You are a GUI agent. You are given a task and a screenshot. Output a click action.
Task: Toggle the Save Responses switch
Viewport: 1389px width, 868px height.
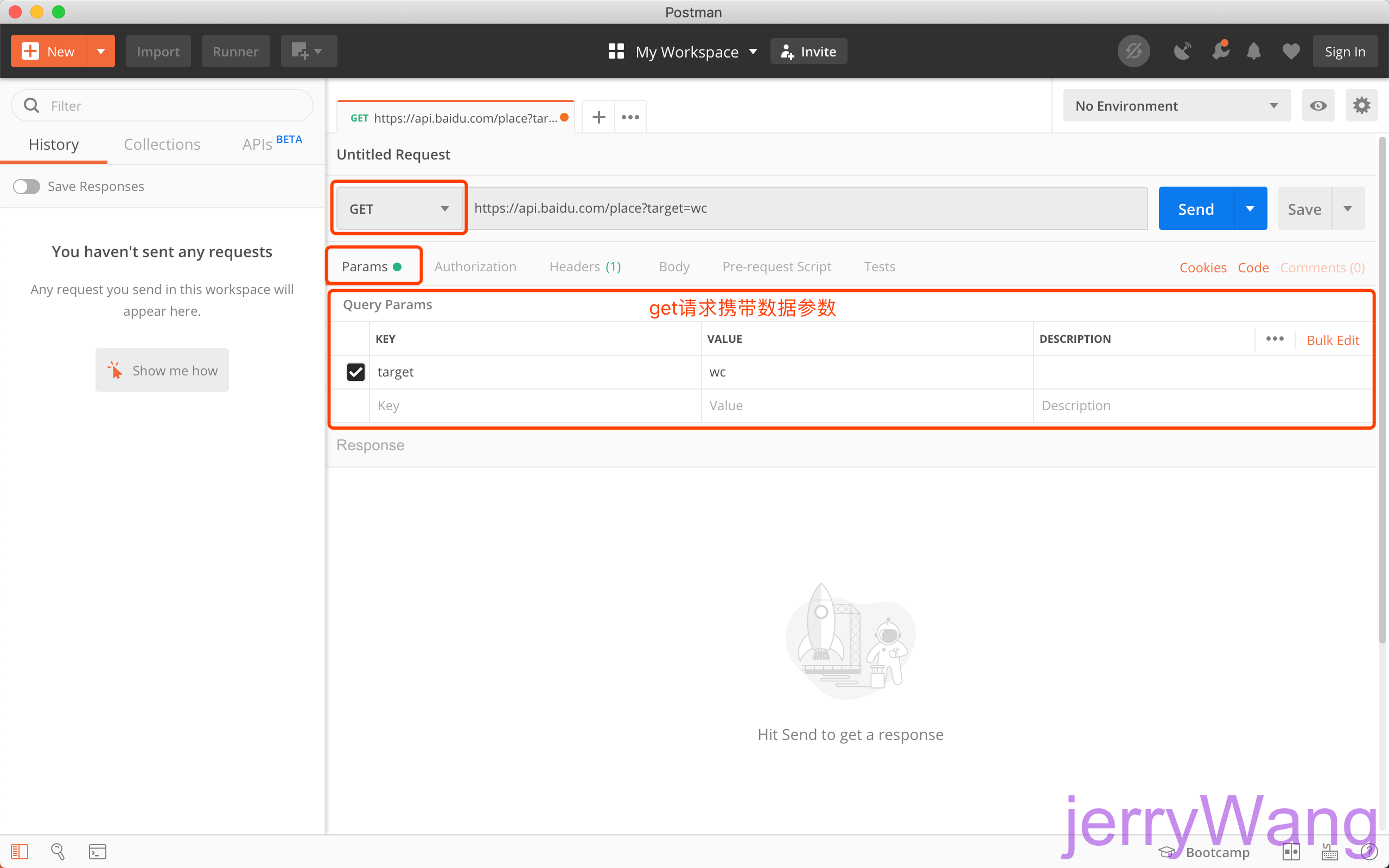[27, 187]
